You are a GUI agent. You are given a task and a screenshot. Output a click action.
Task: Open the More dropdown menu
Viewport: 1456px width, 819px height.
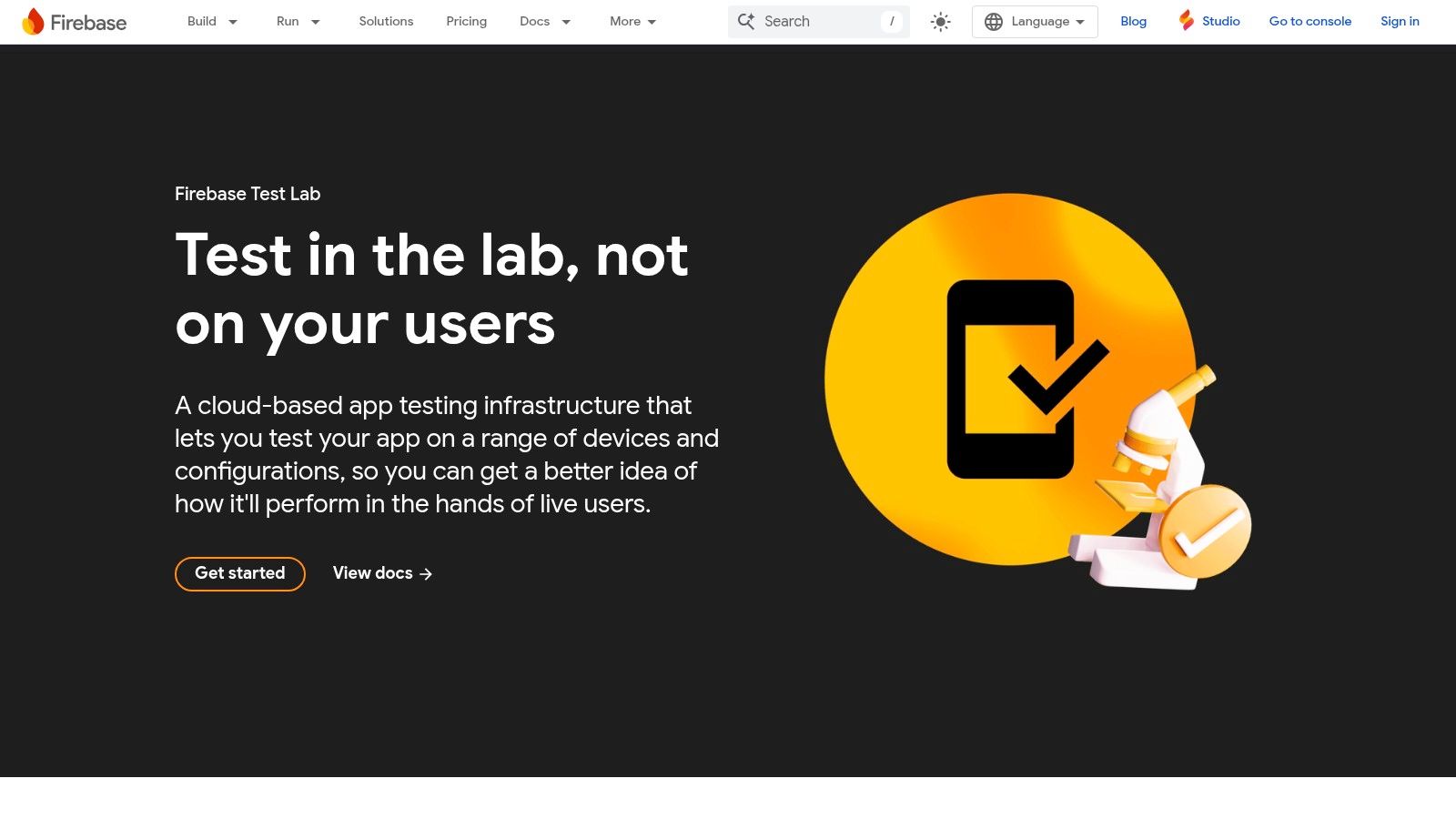point(632,21)
